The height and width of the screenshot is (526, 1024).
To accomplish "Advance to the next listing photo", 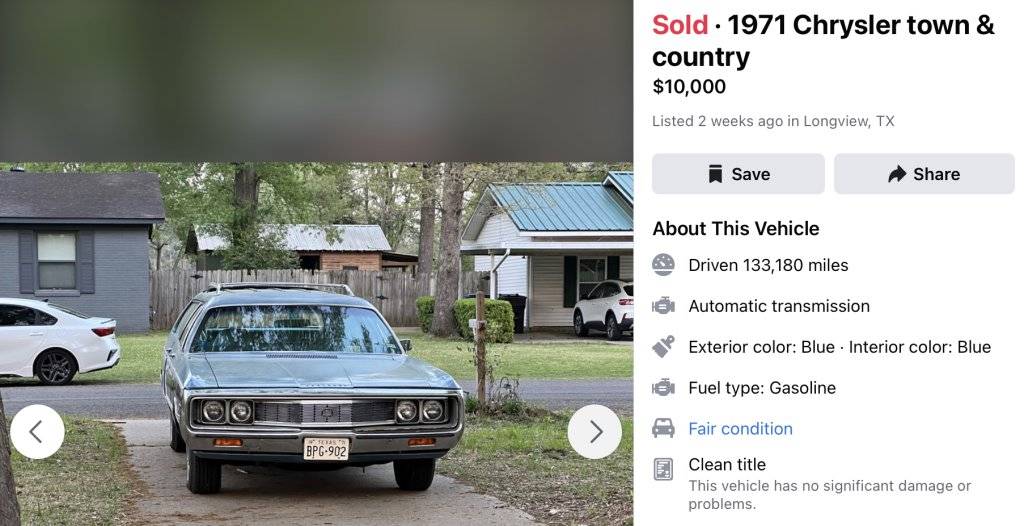I will click(x=595, y=431).
